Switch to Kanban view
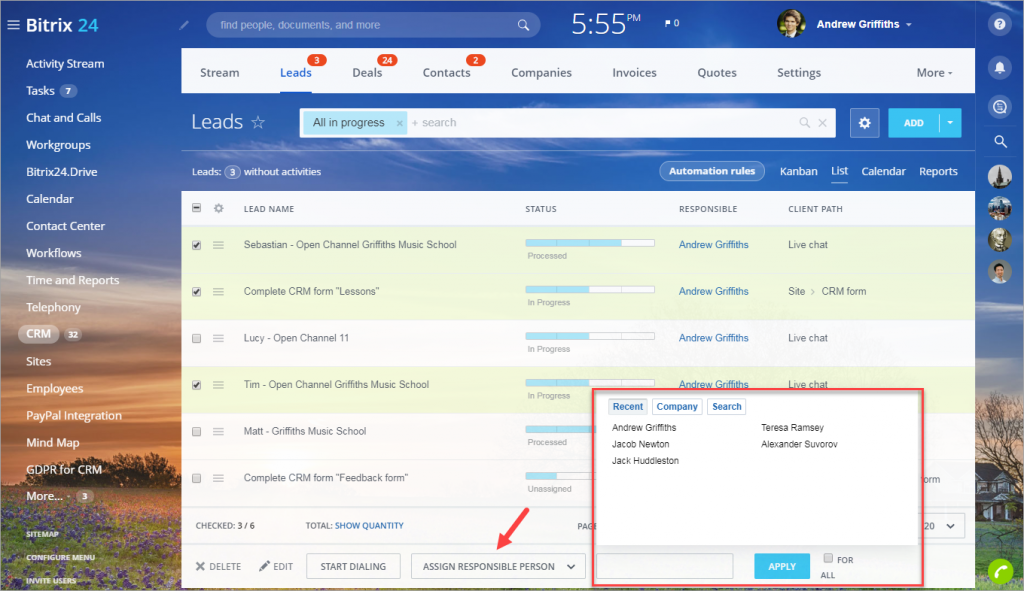 (x=798, y=171)
